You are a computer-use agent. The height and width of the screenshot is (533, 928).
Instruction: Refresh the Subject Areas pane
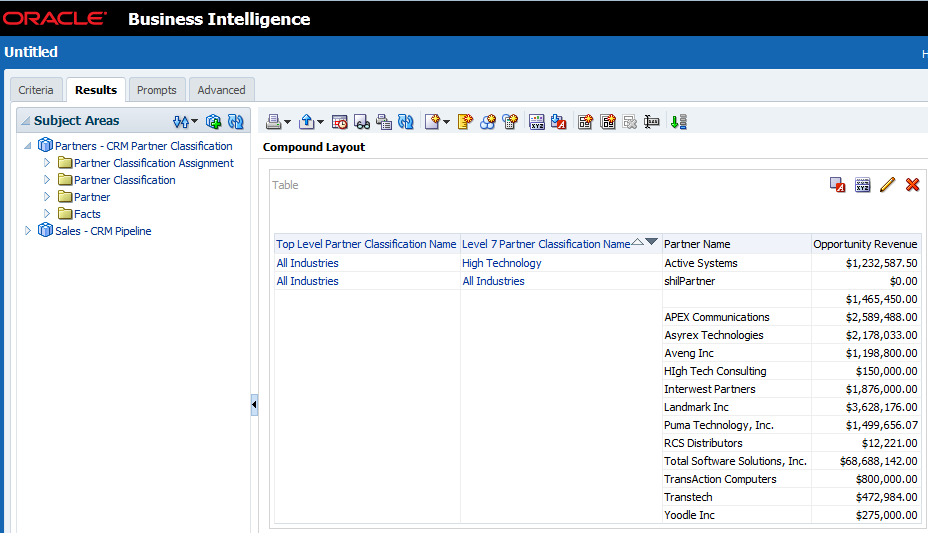236,121
